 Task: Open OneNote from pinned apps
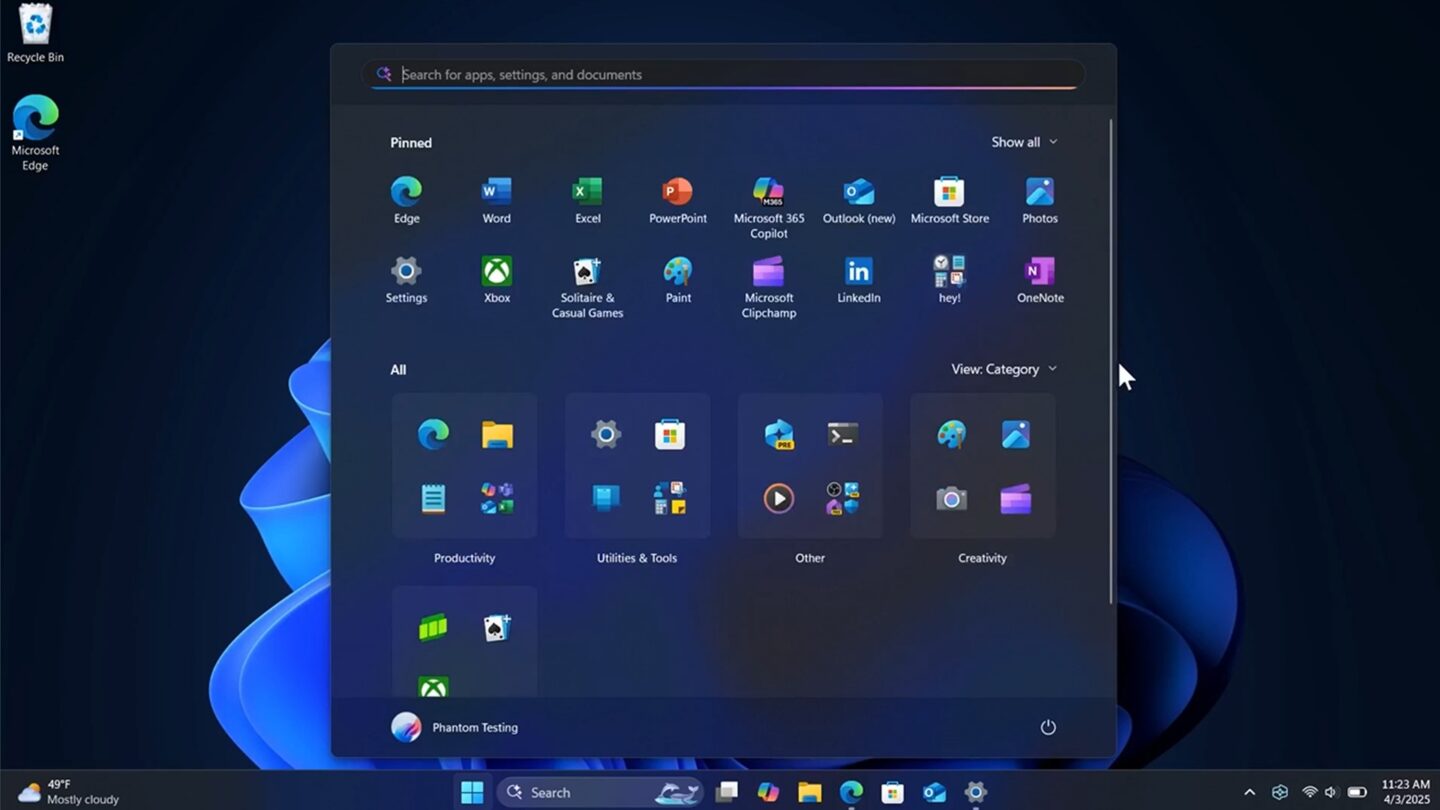1040,271
